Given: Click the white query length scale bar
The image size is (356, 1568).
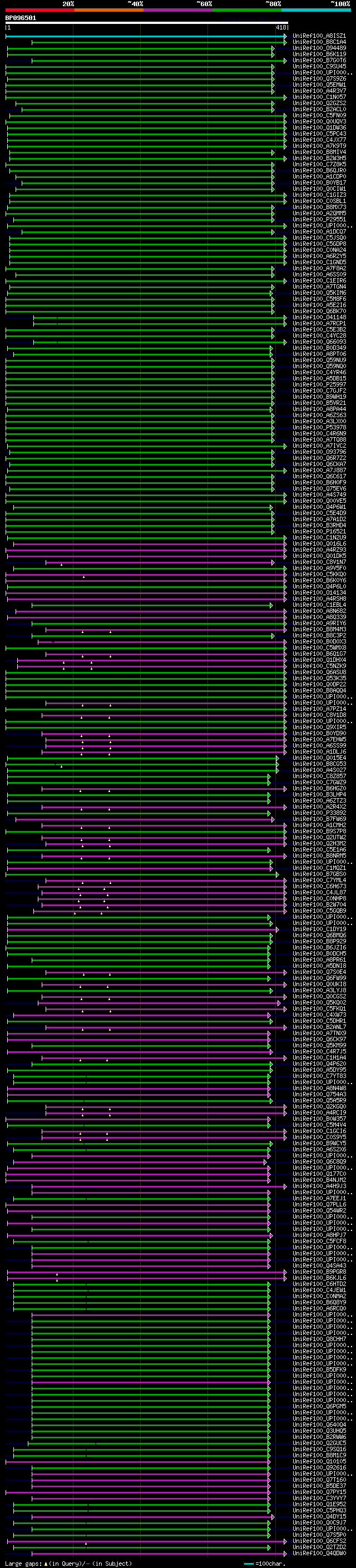Looking at the screenshot, I should pos(147,22).
